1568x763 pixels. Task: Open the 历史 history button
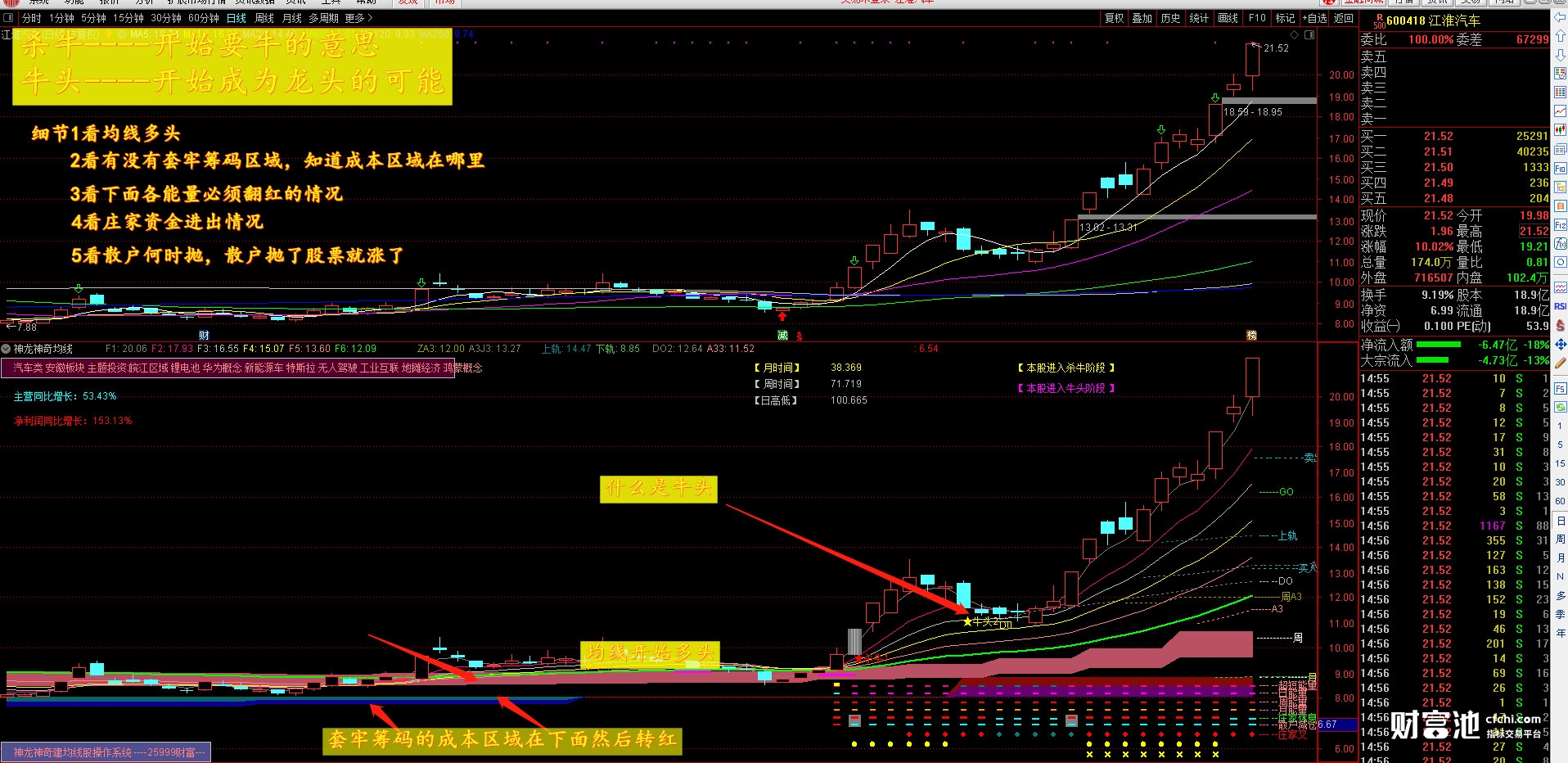click(1171, 18)
